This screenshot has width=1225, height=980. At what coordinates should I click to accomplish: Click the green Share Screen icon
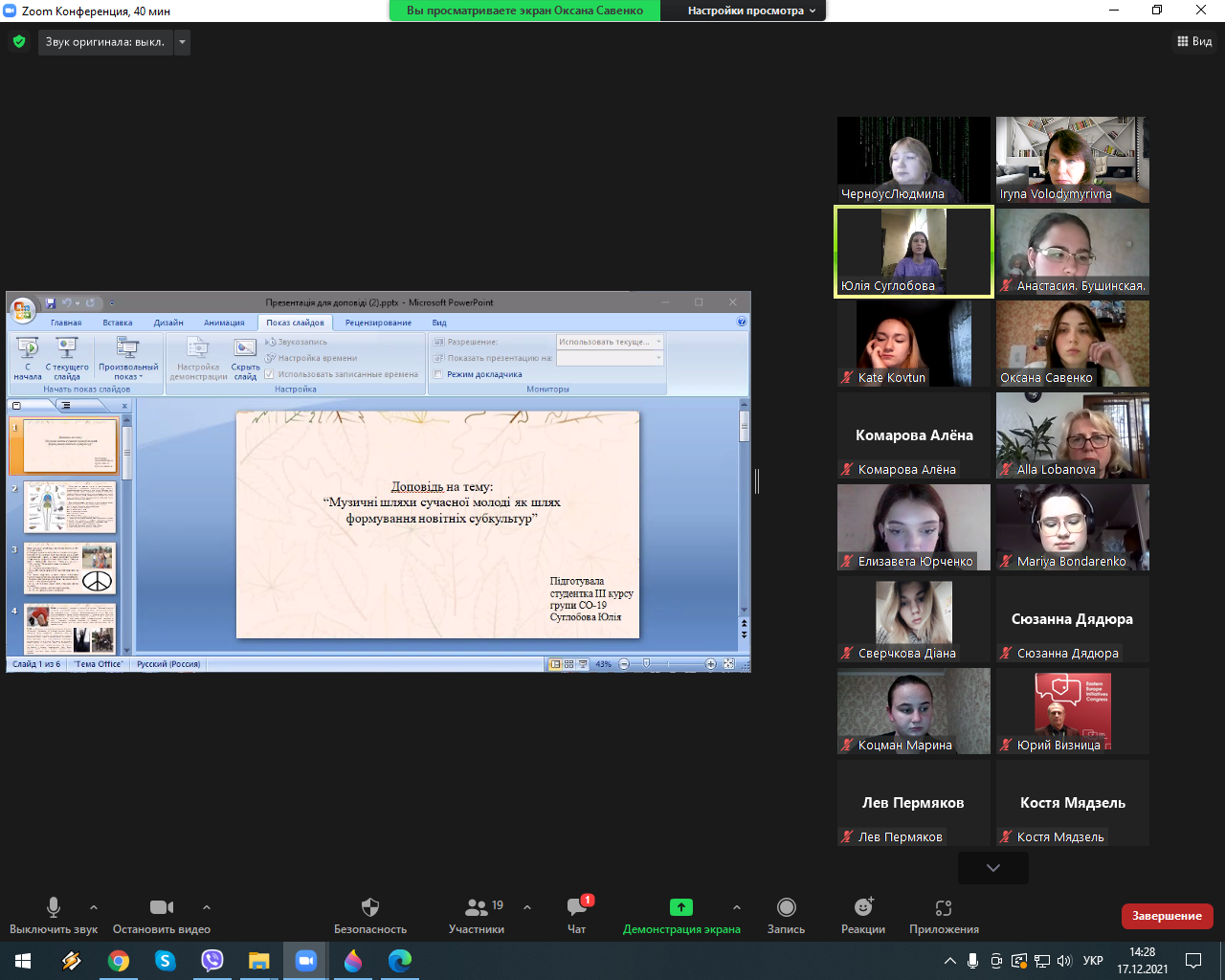tap(680, 906)
